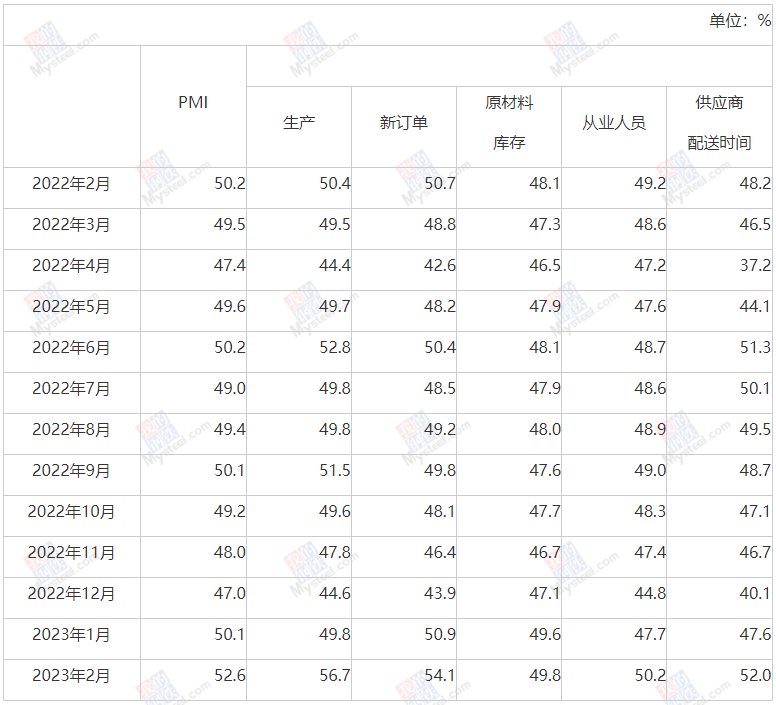The image size is (776, 705).
Task: Click 供应商配送时间 value 40.1 in 2022年12月 row
Action: click(755, 593)
